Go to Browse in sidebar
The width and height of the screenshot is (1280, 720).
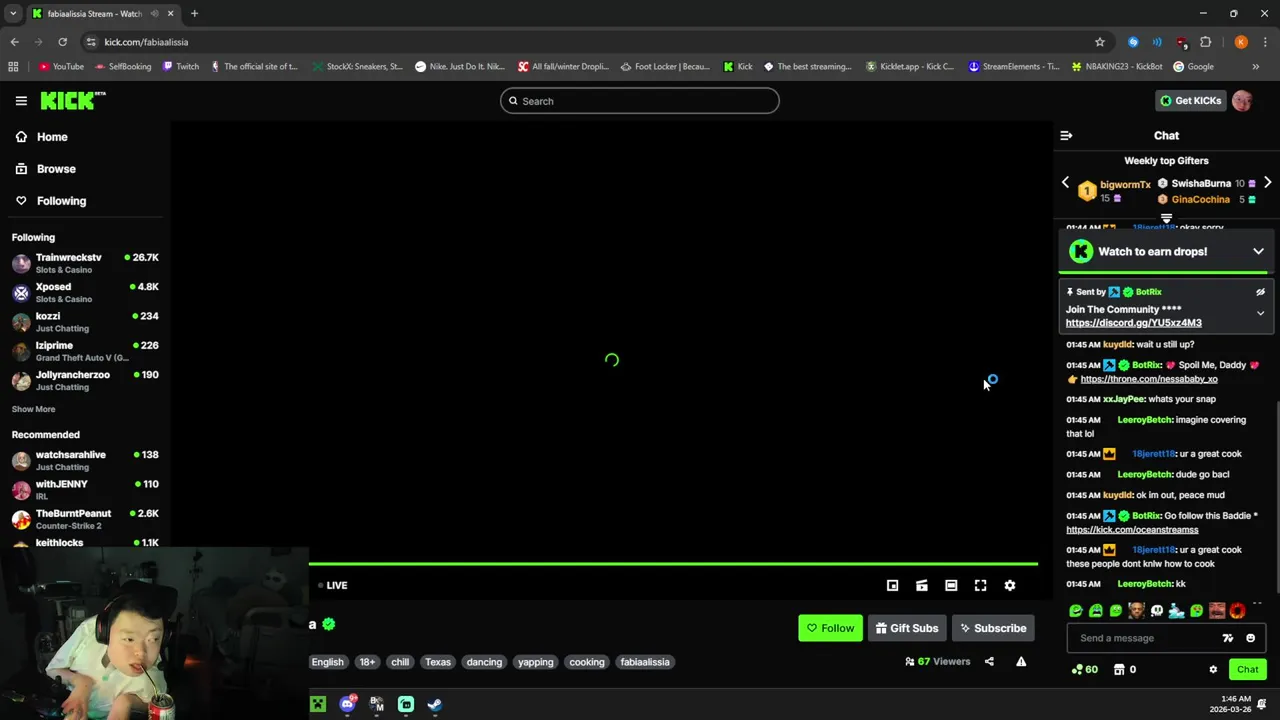[45, 169]
